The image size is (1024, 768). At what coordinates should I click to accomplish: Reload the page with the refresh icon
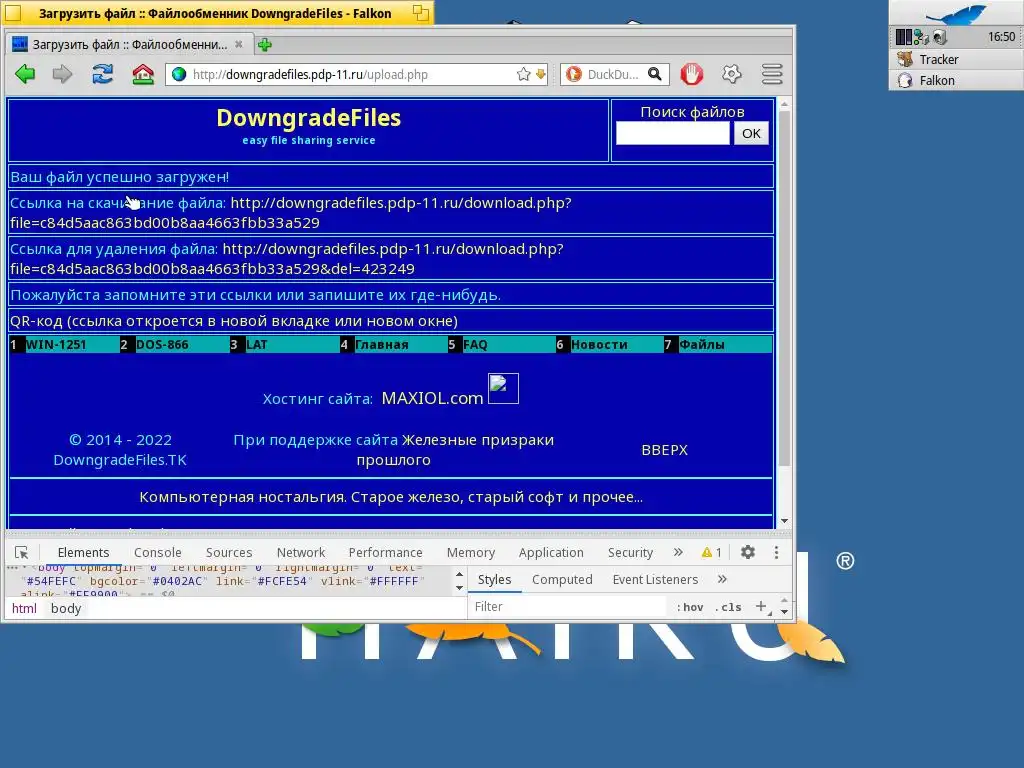point(103,74)
